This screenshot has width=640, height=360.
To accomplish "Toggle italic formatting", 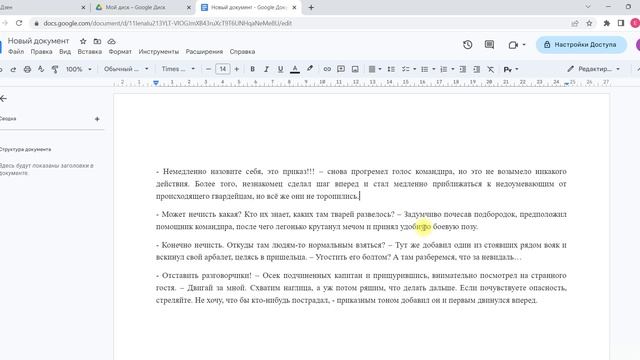I will pos(266,69).
